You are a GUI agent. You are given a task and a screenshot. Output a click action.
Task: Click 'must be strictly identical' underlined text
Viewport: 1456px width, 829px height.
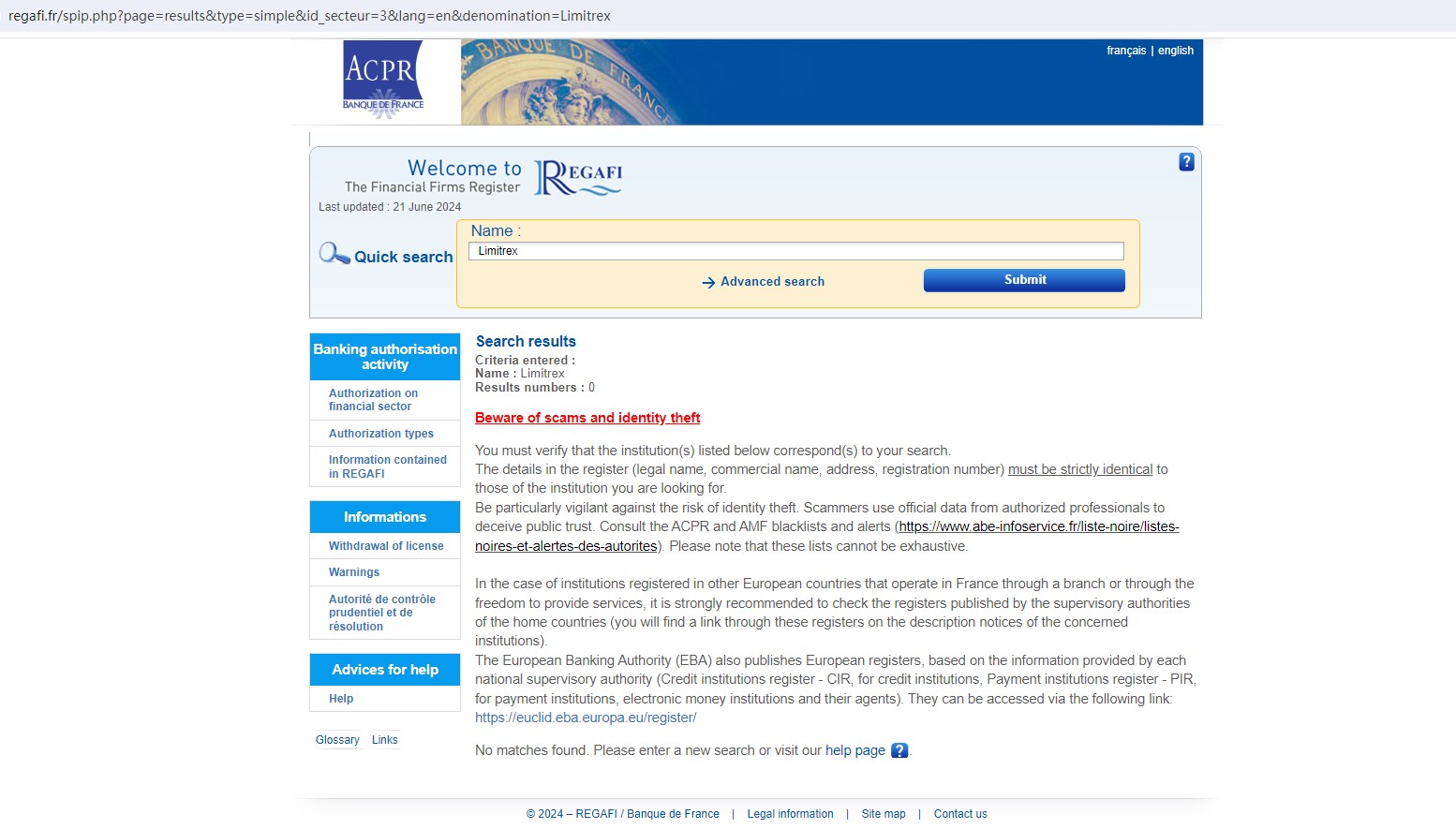point(1080,469)
